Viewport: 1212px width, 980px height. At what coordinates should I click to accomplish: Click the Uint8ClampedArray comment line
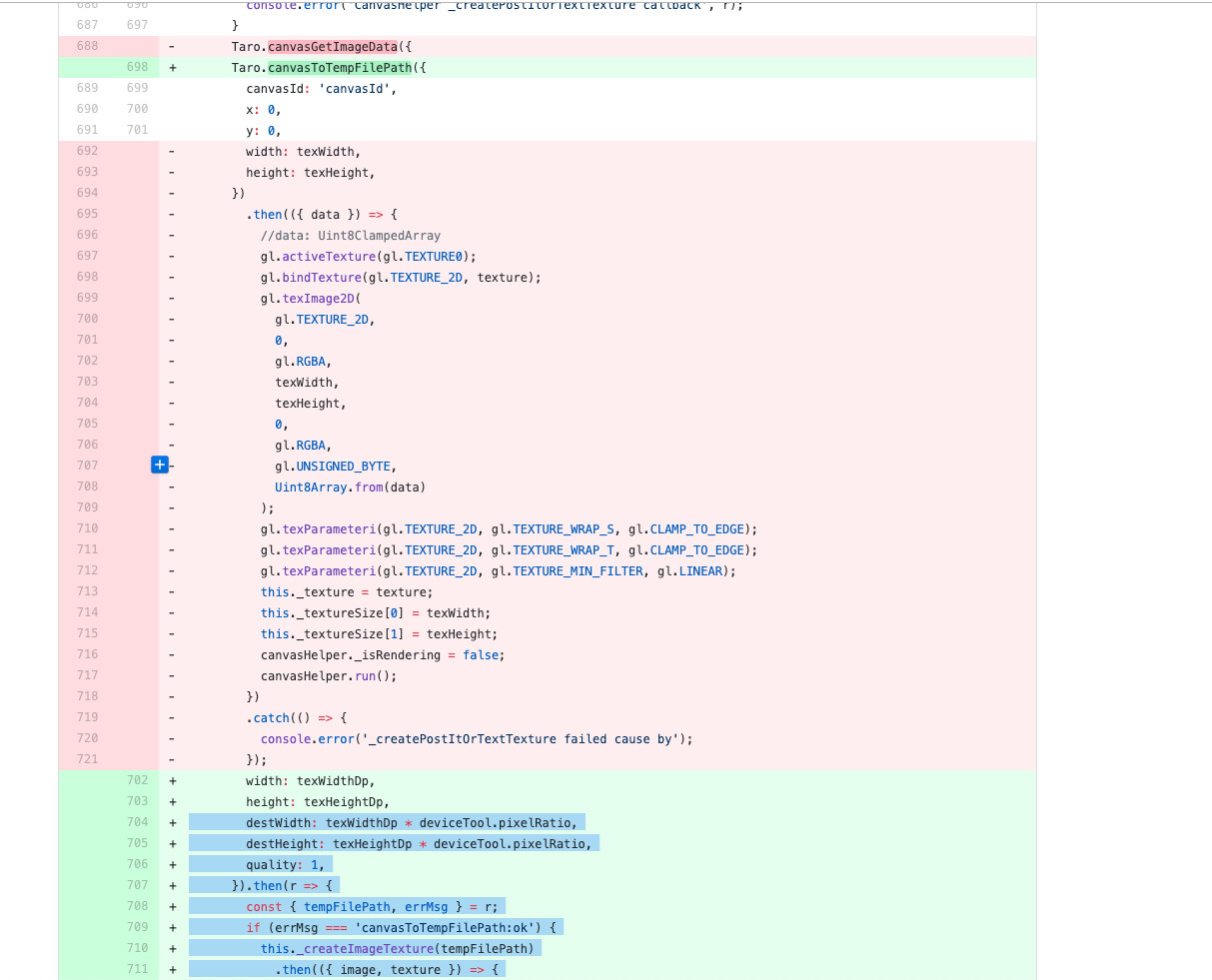click(350, 236)
